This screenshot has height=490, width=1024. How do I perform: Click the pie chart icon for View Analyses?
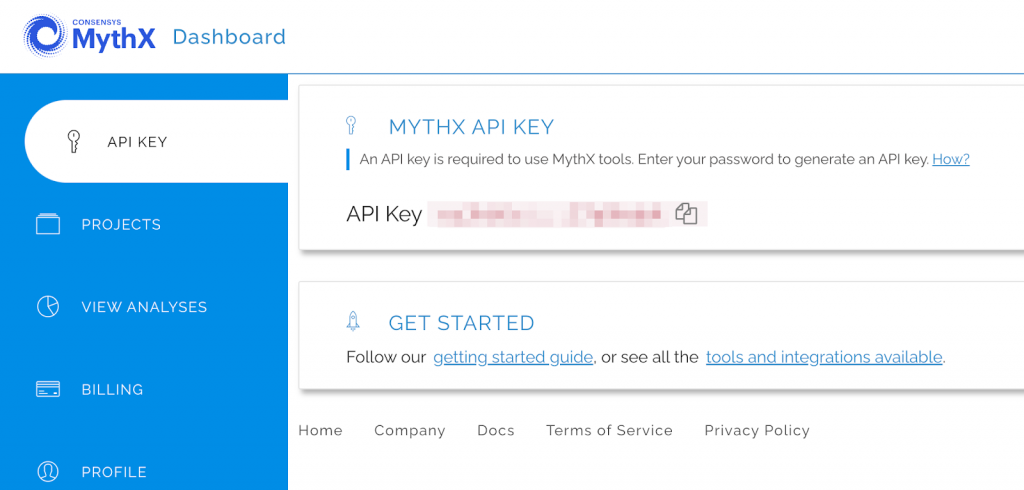point(48,306)
